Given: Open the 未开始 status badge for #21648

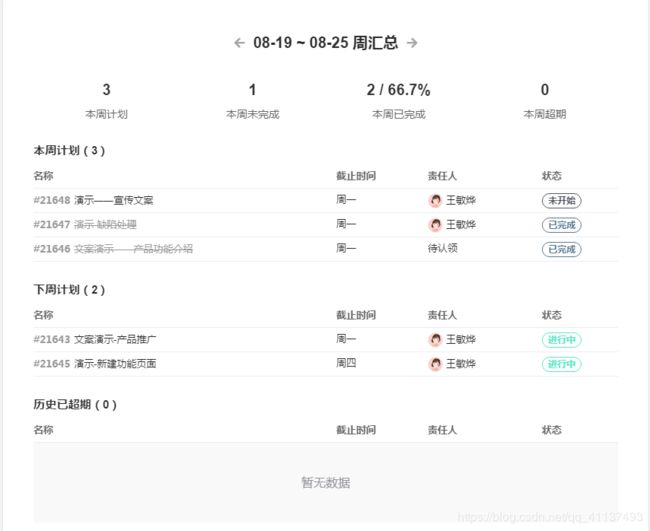Looking at the screenshot, I should tap(562, 201).
